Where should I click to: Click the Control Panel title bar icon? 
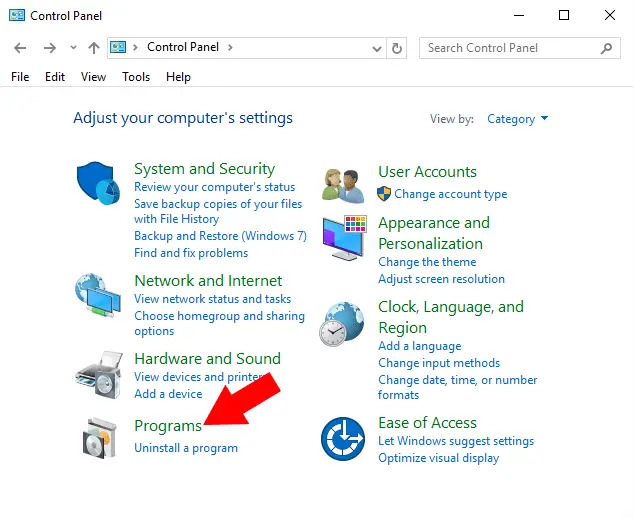click(x=17, y=15)
